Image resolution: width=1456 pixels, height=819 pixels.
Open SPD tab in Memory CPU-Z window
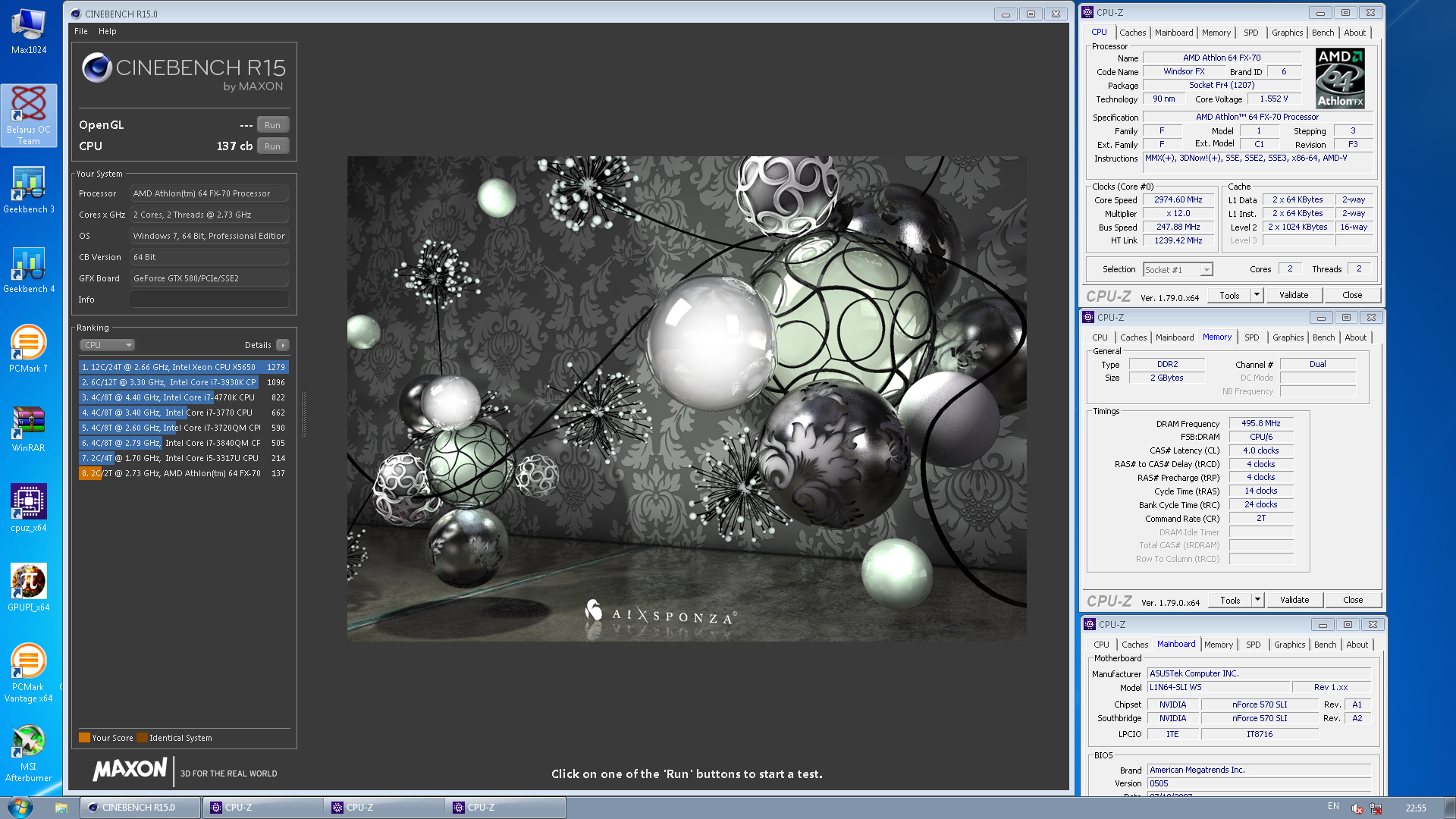(1251, 337)
